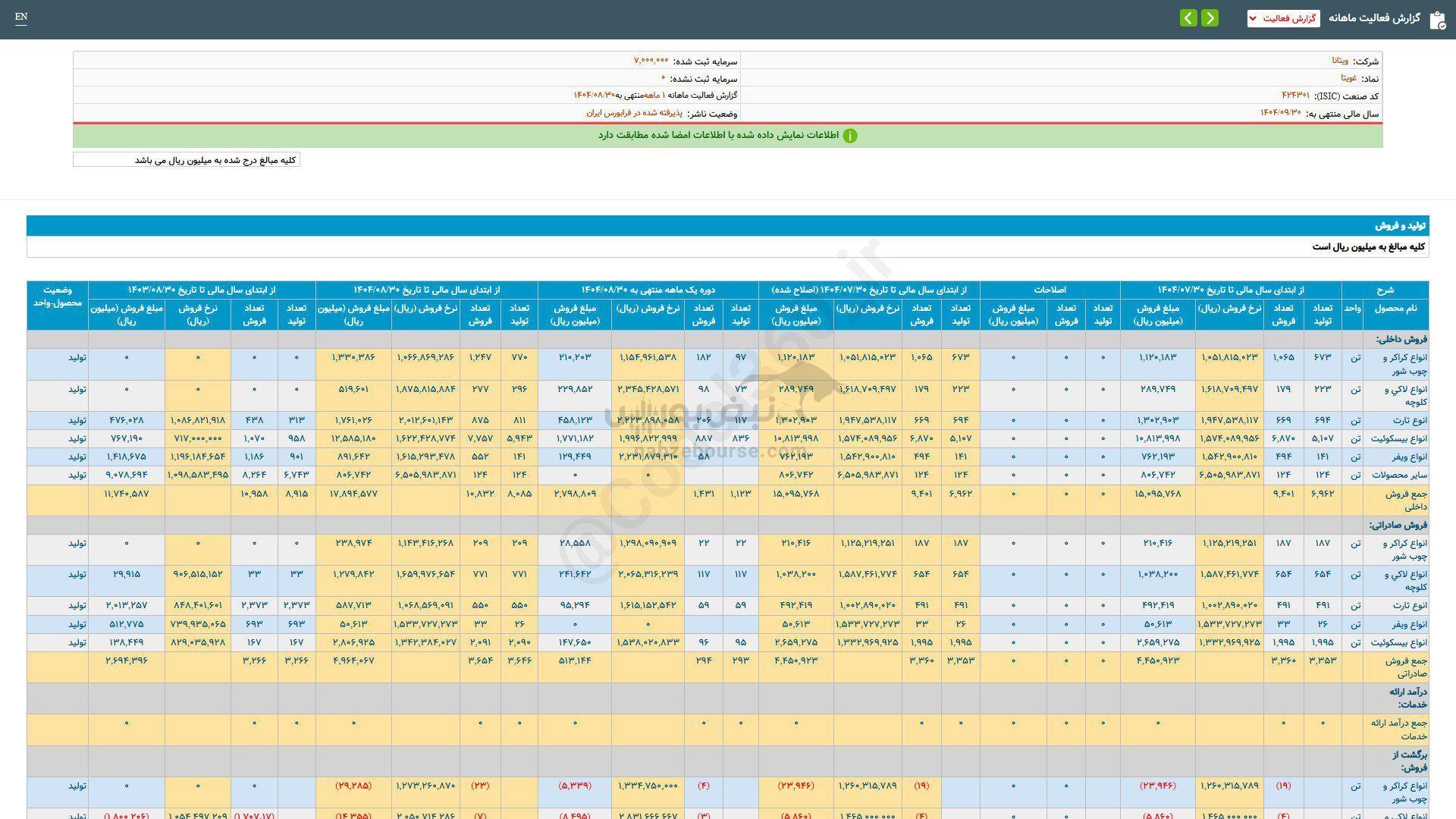Viewport: 1456px width, 819px height.
Task: Click the گزارش فعالیت ماهانه page title
Action: pos(1373,18)
